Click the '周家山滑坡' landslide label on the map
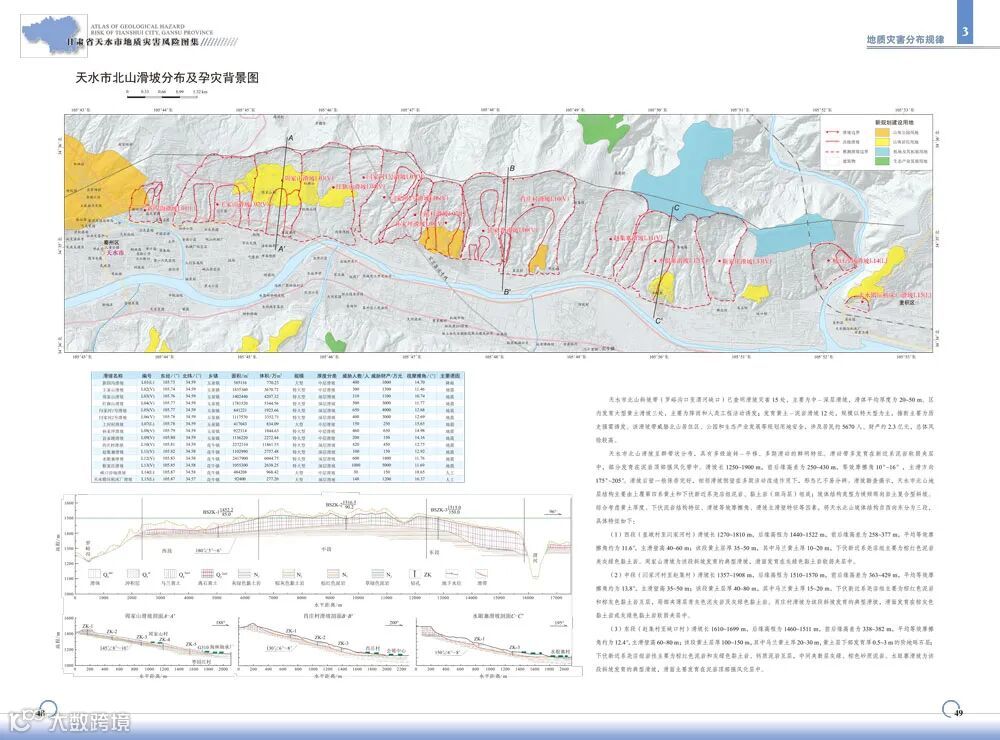This screenshot has height=740, width=1000. coord(309,177)
